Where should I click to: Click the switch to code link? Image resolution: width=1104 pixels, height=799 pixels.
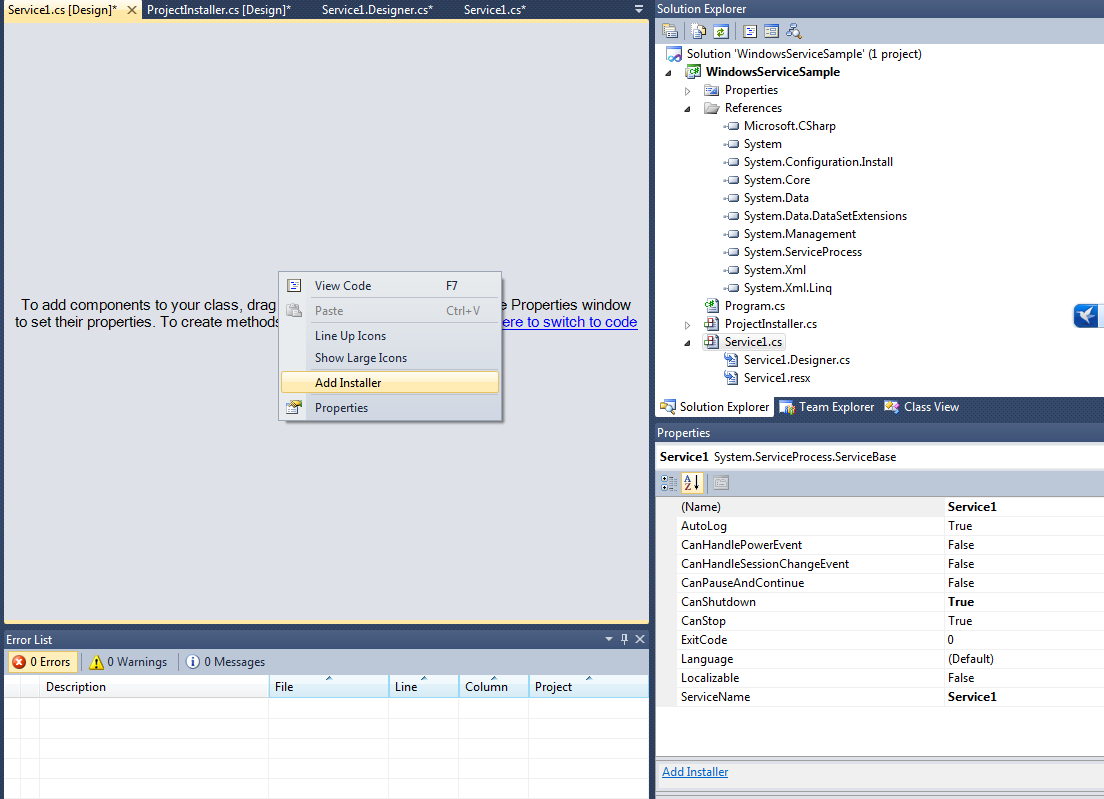(570, 322)
